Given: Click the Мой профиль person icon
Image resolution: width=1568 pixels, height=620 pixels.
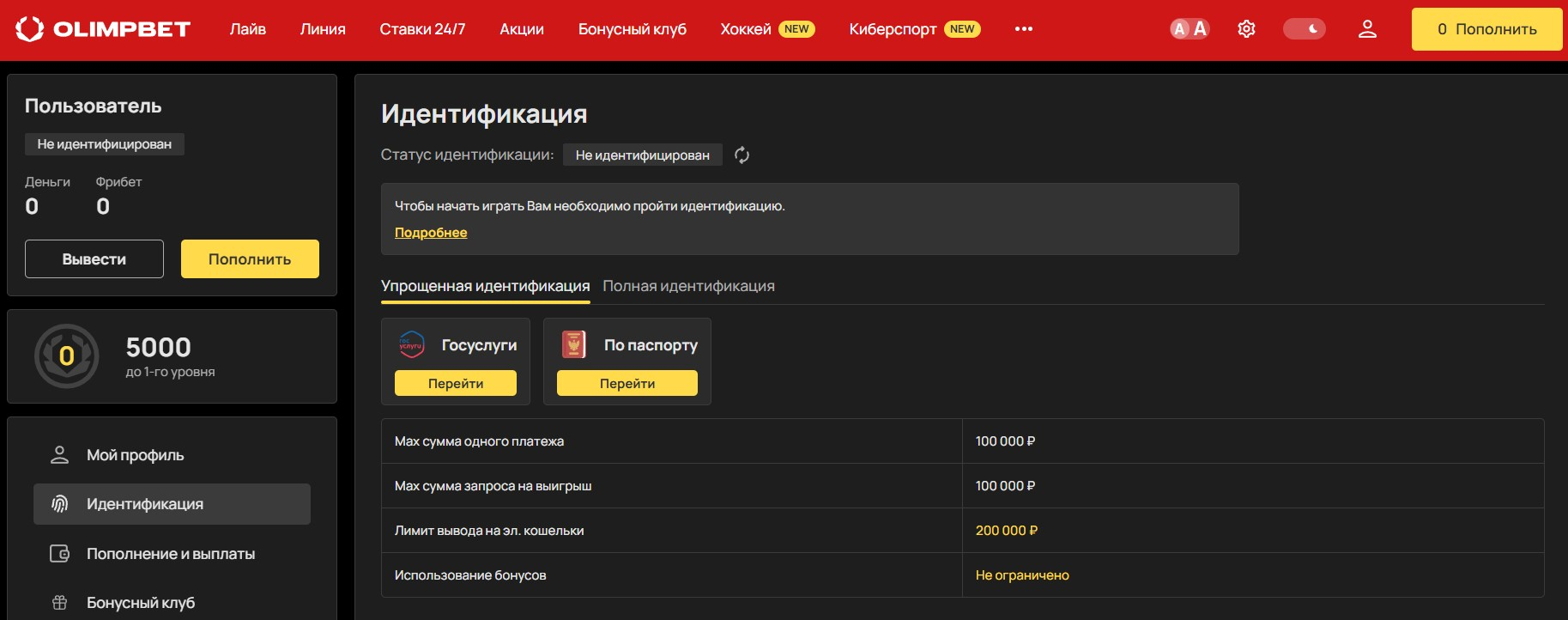Looking at the screenshot, I should (59, 455).
